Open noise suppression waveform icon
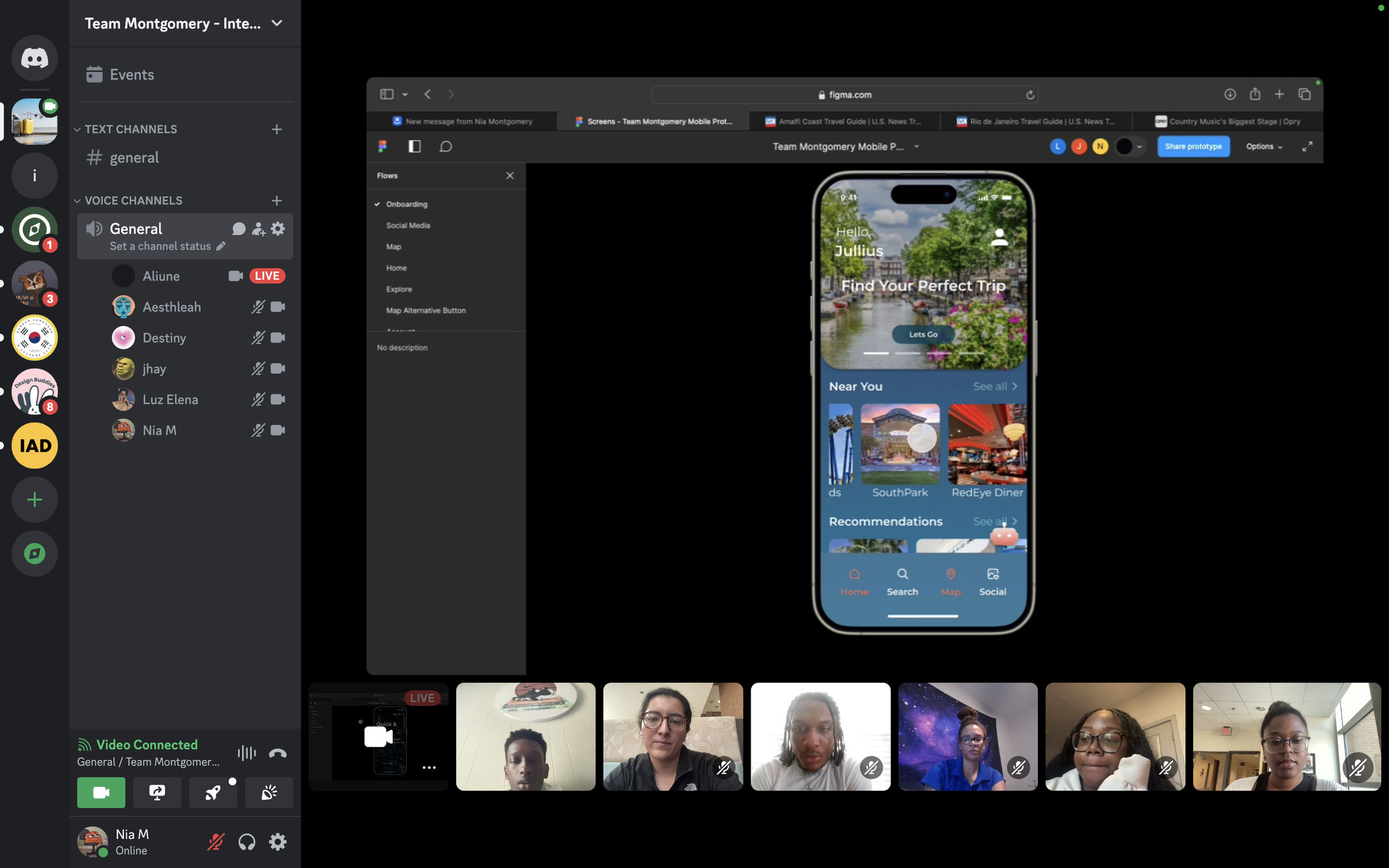The height and width of the screenshot is (868, 1389). 246,753
